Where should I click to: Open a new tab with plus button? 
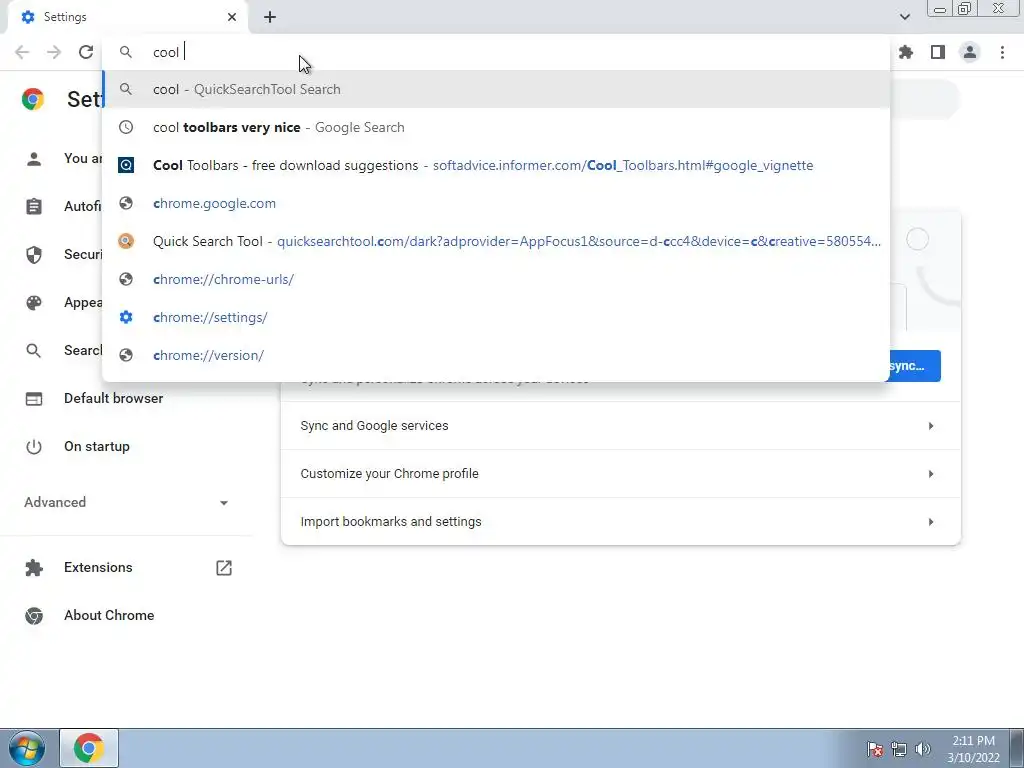click(270, 17)
